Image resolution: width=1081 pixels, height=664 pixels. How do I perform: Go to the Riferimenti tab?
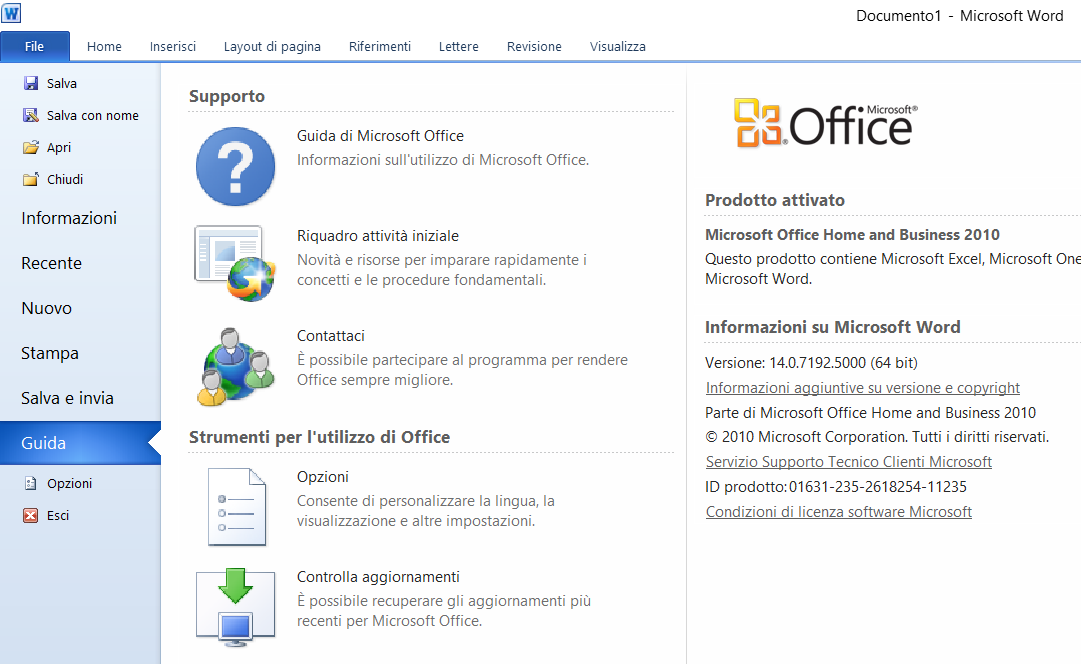[380, 46]
